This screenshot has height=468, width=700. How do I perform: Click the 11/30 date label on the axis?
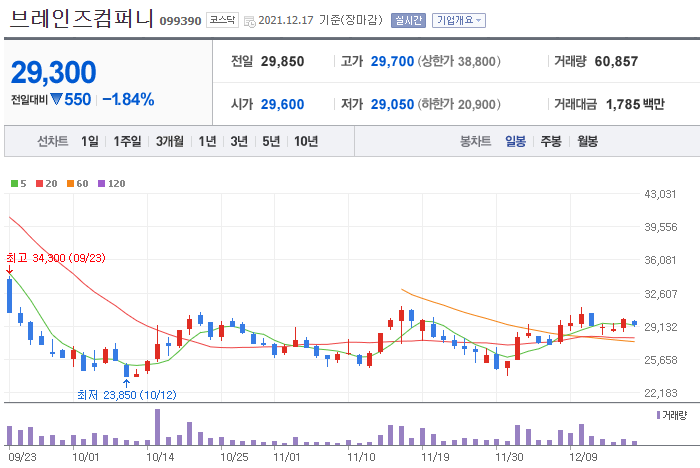pyautogui.click(x=509, y=457)
